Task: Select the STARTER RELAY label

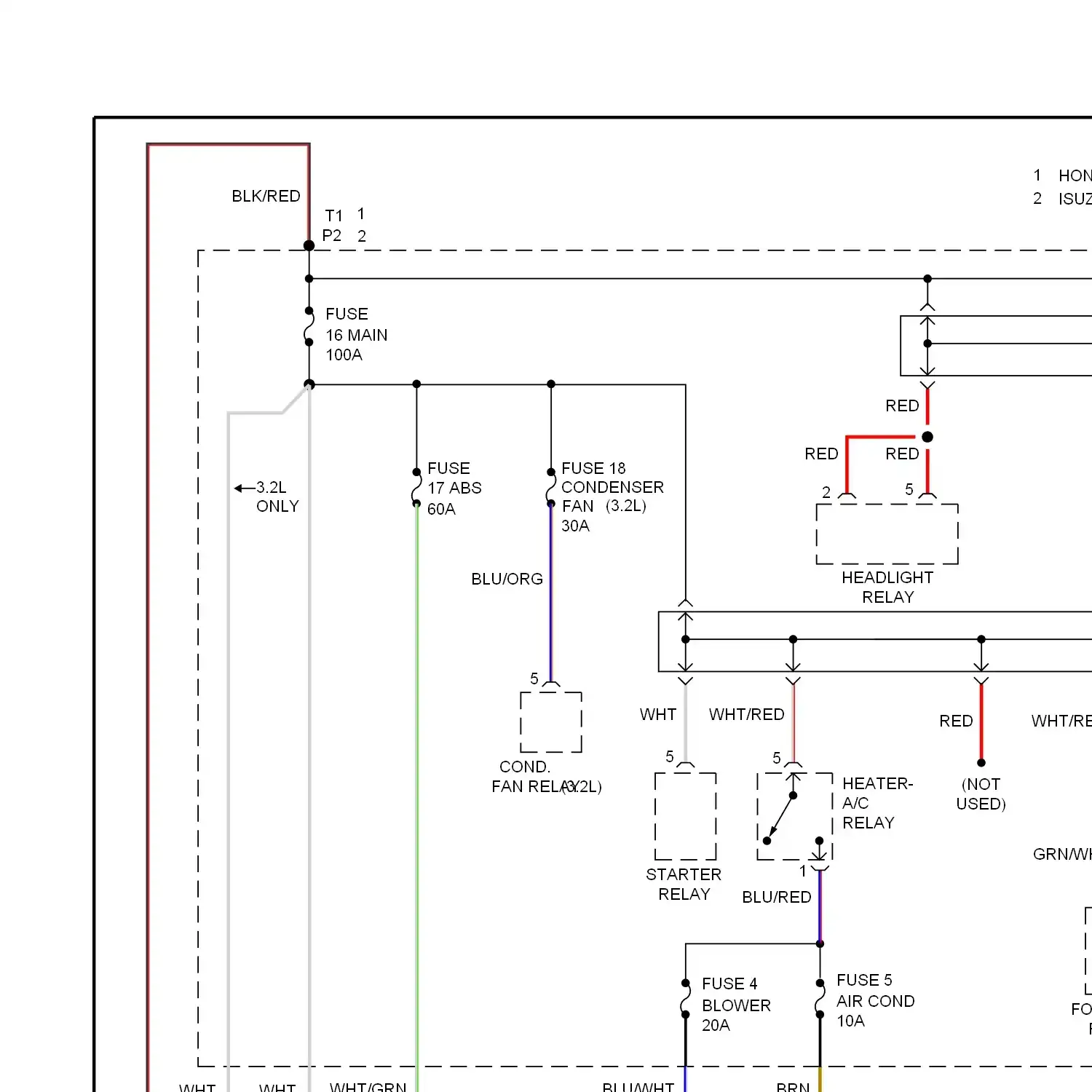Action: [x=684, y=884]
